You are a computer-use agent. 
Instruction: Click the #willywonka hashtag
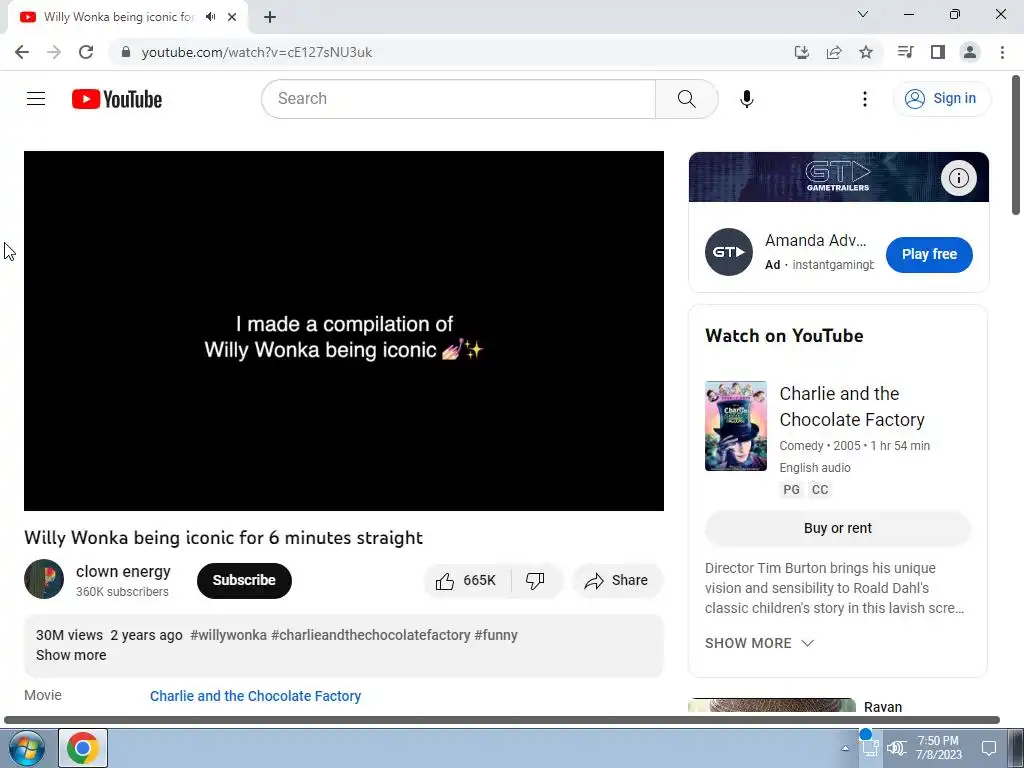pyautogui.click(x=228, y=635)
